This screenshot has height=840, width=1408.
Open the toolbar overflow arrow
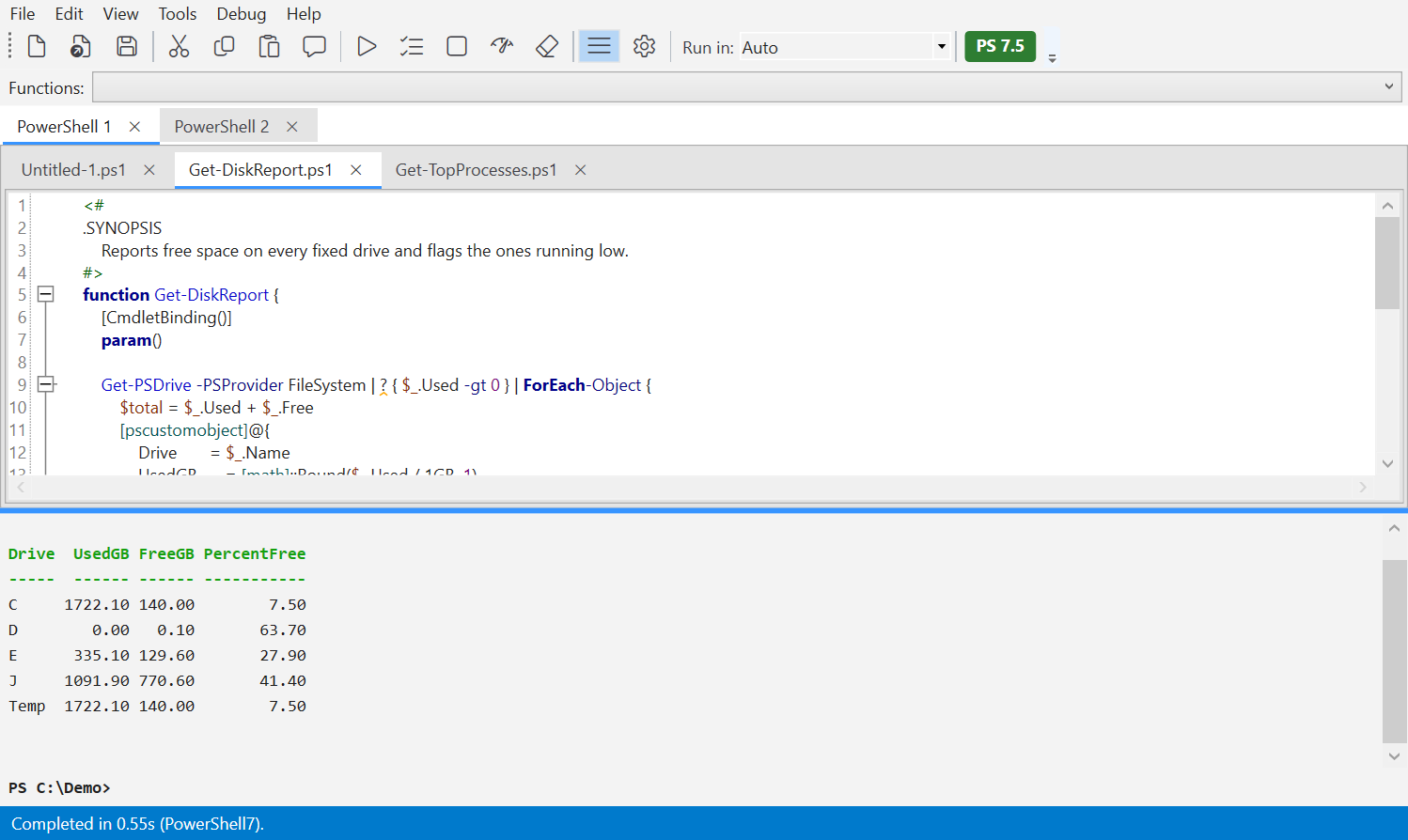1053,58
